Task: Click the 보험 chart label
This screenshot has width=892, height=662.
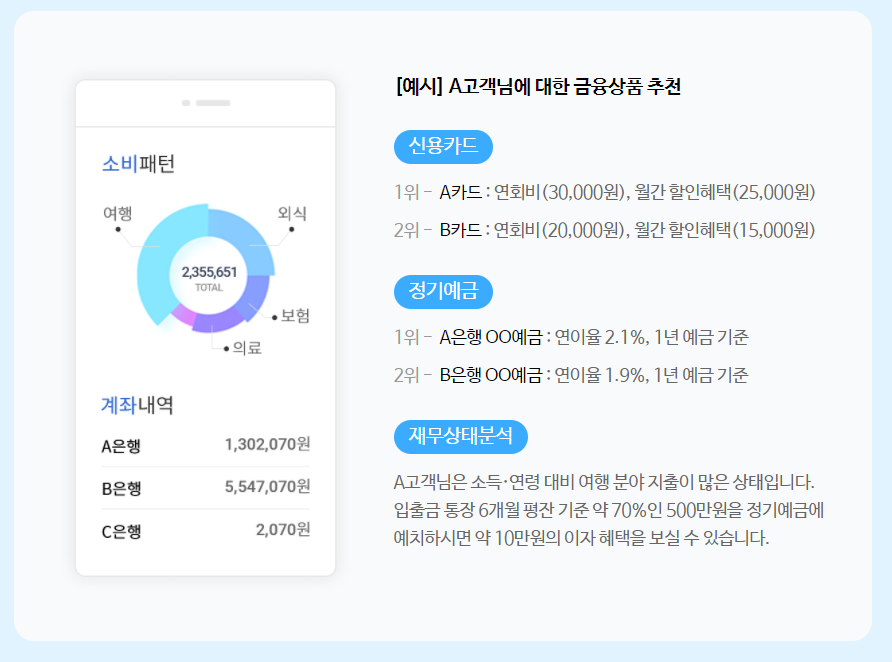Action: (295, 316)
